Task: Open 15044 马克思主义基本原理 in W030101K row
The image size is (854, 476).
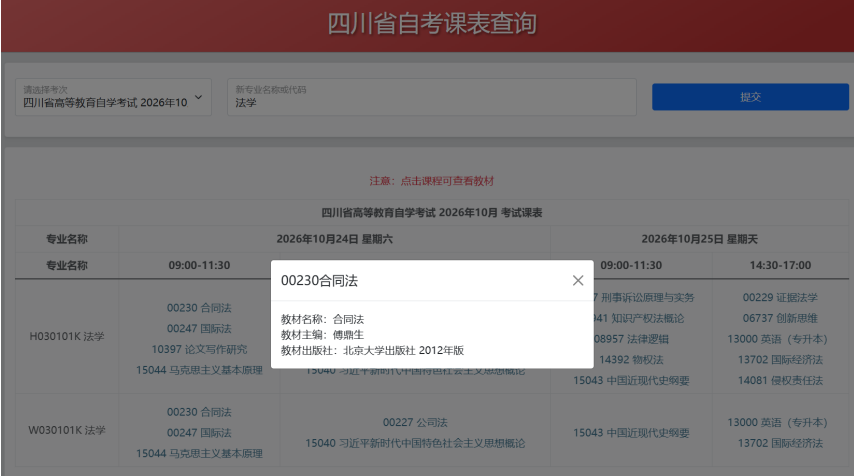Action: pyautogui.click(x=199, y=453)
